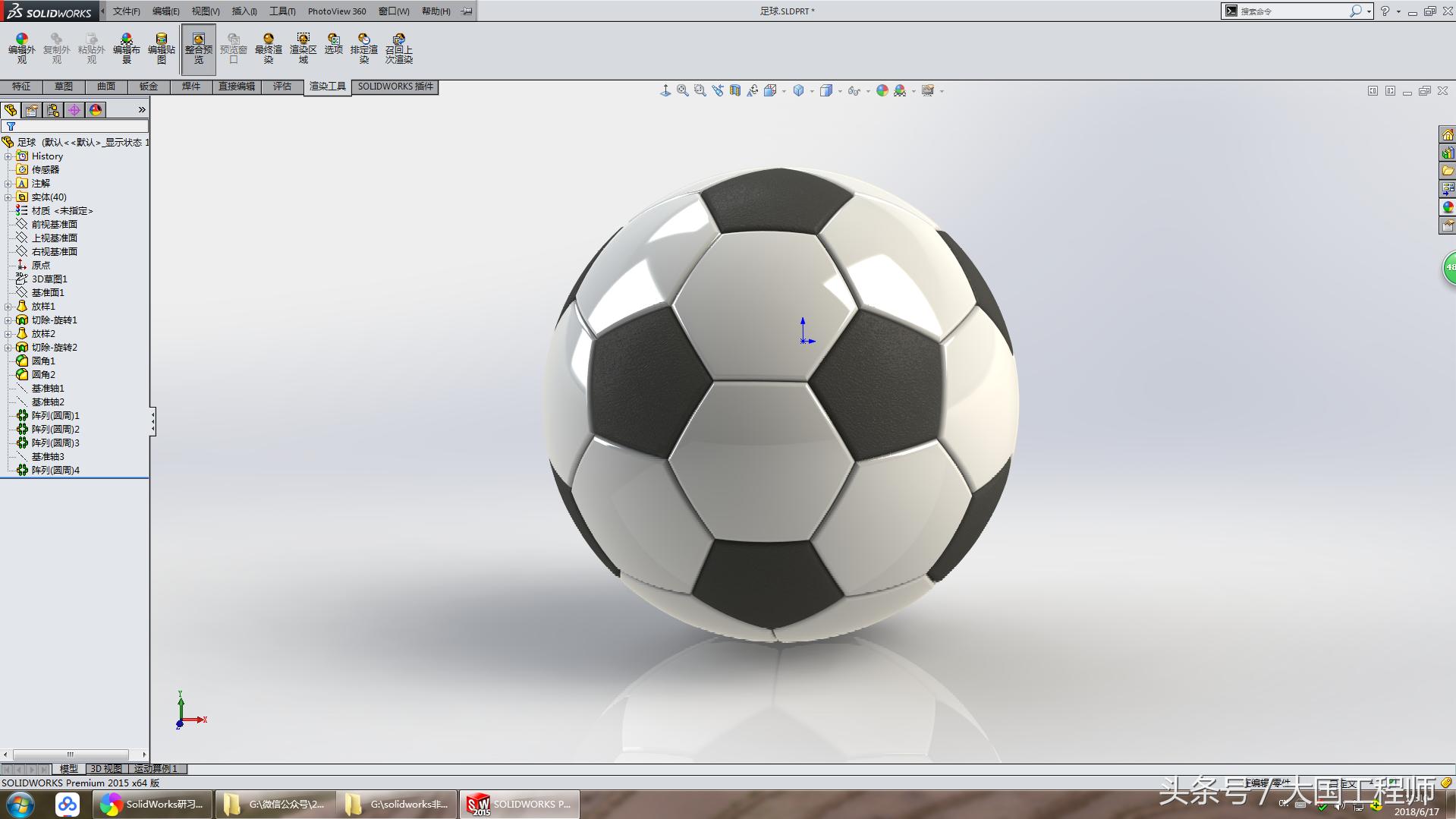Viewport: 1456px width, 819px height.
Task: Switch to the 运动算例1 tab at bottom
Action: (156, 769)
